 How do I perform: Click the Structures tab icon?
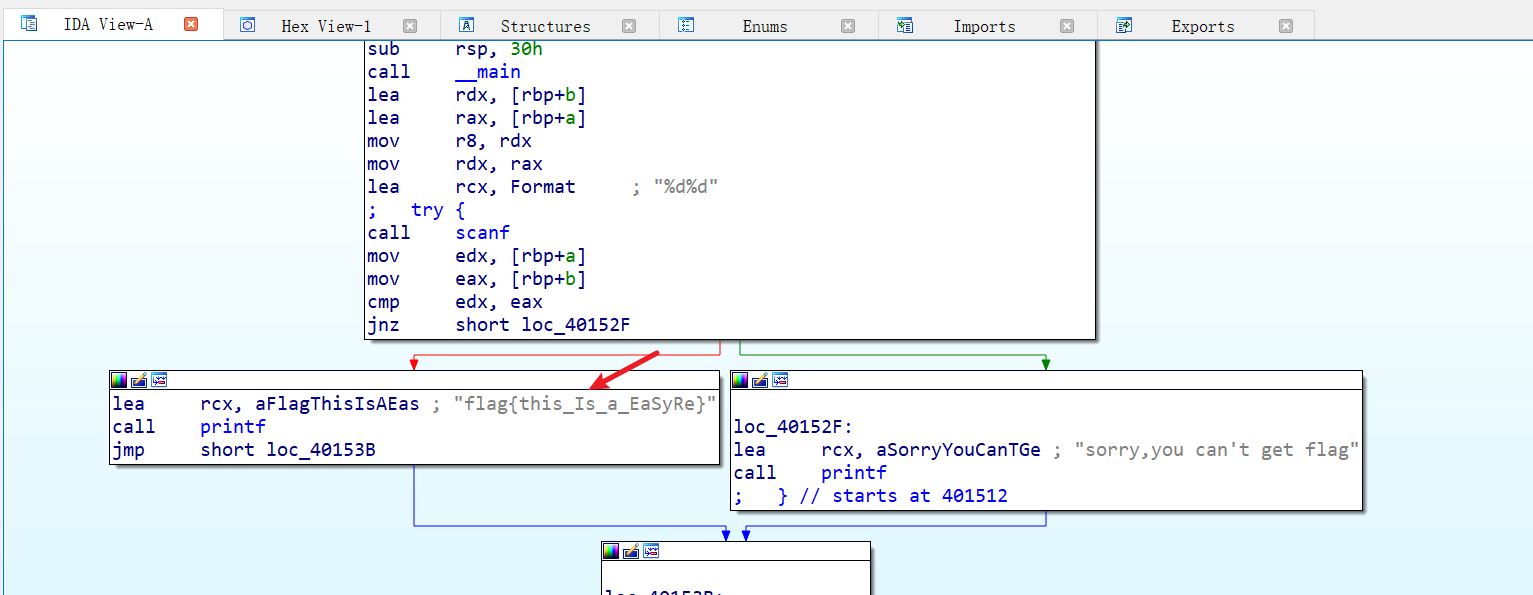(x=466, y=25)
